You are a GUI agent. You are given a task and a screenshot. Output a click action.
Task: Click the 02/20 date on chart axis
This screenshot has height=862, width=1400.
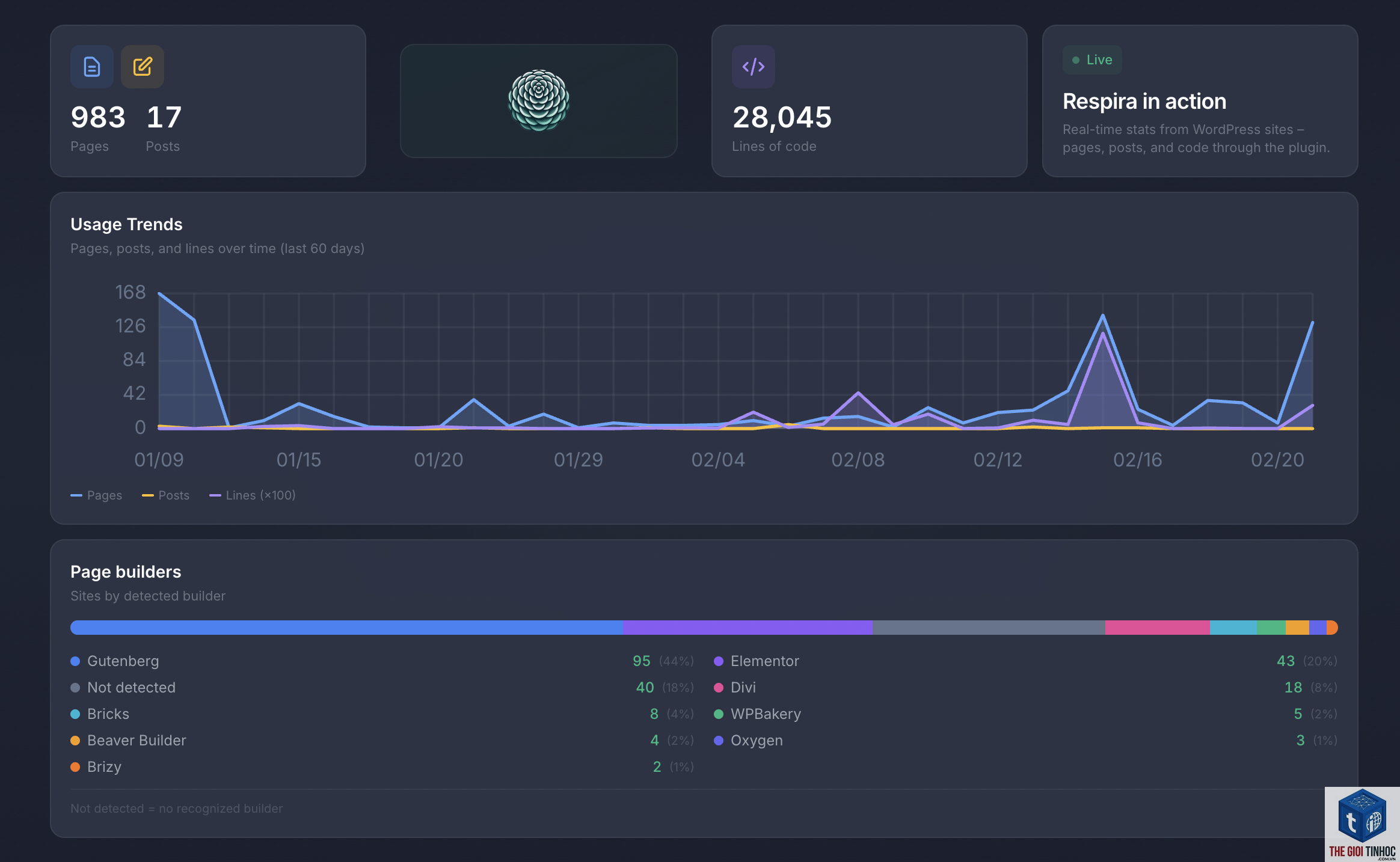1278,460
